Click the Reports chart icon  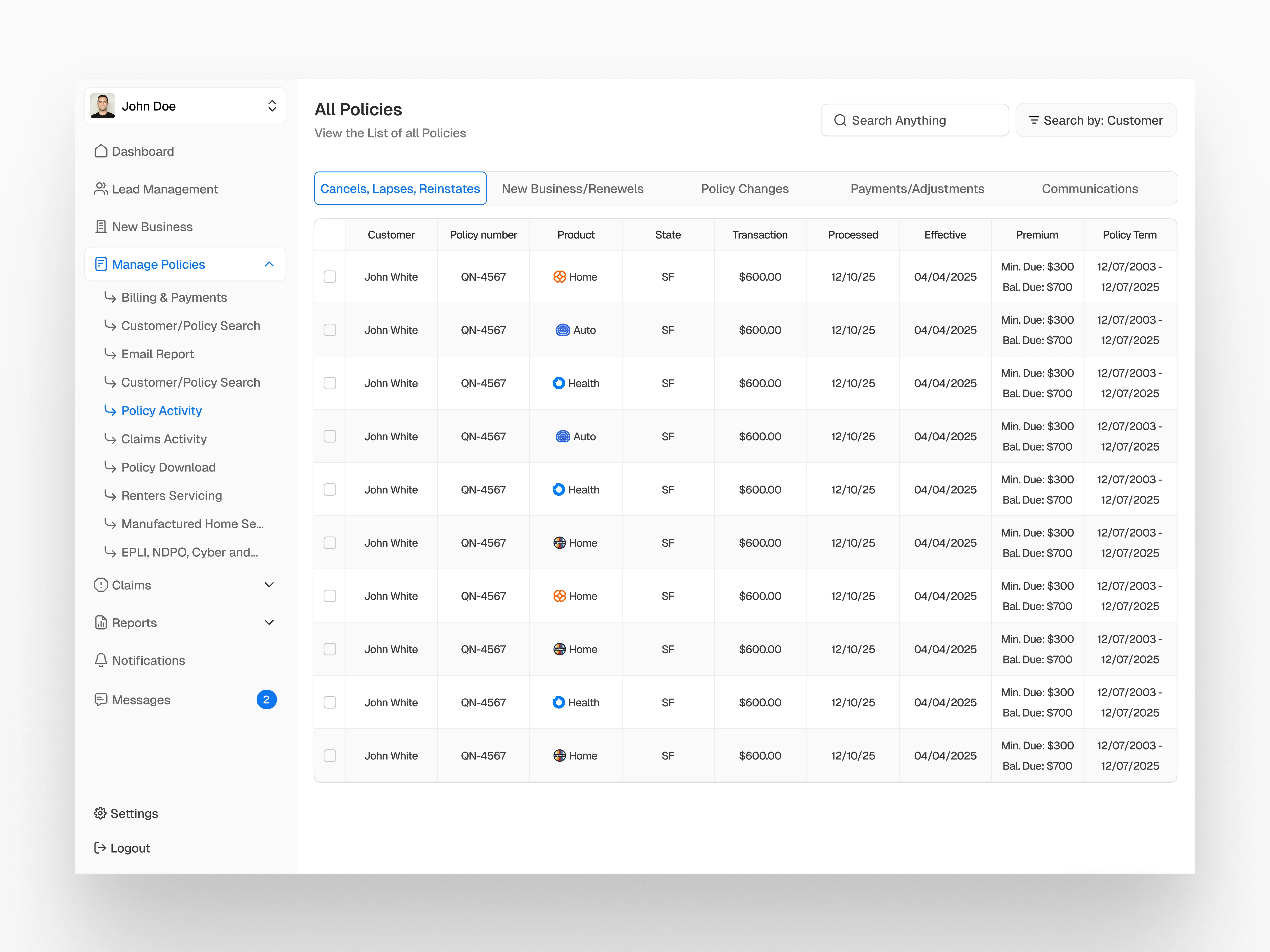click(101, 623)
